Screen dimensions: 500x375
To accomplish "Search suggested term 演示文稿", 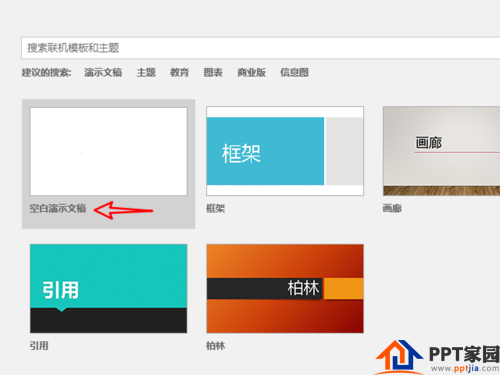I will (103, 72).
